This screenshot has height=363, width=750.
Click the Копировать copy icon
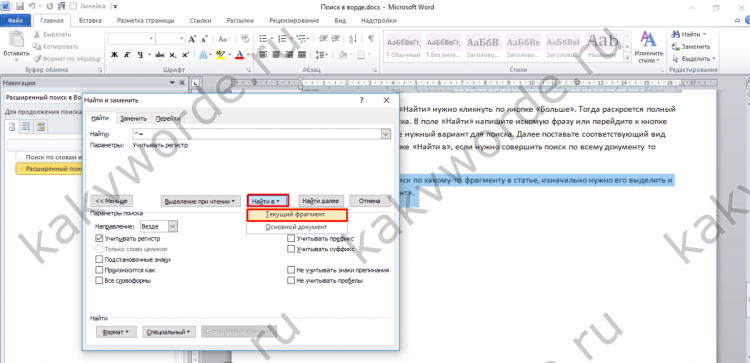(37, 46)
